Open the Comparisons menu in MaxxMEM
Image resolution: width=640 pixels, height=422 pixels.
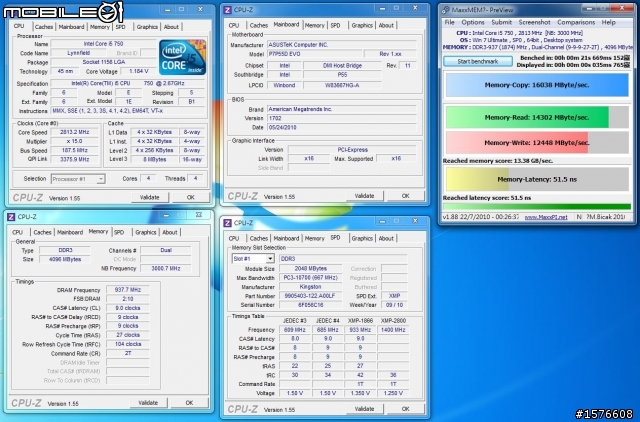tap(576, 22)
